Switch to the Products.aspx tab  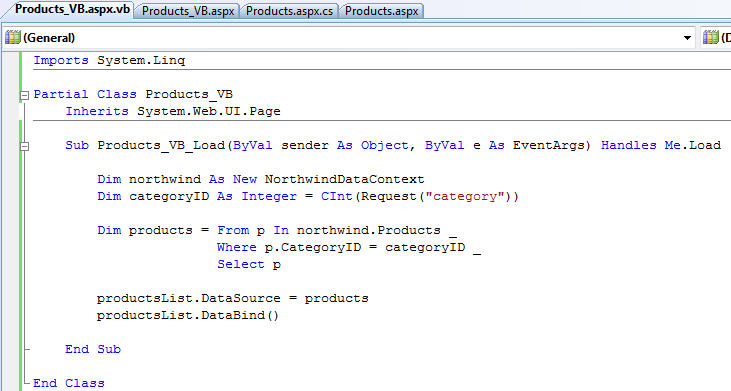tap(382, 11)
